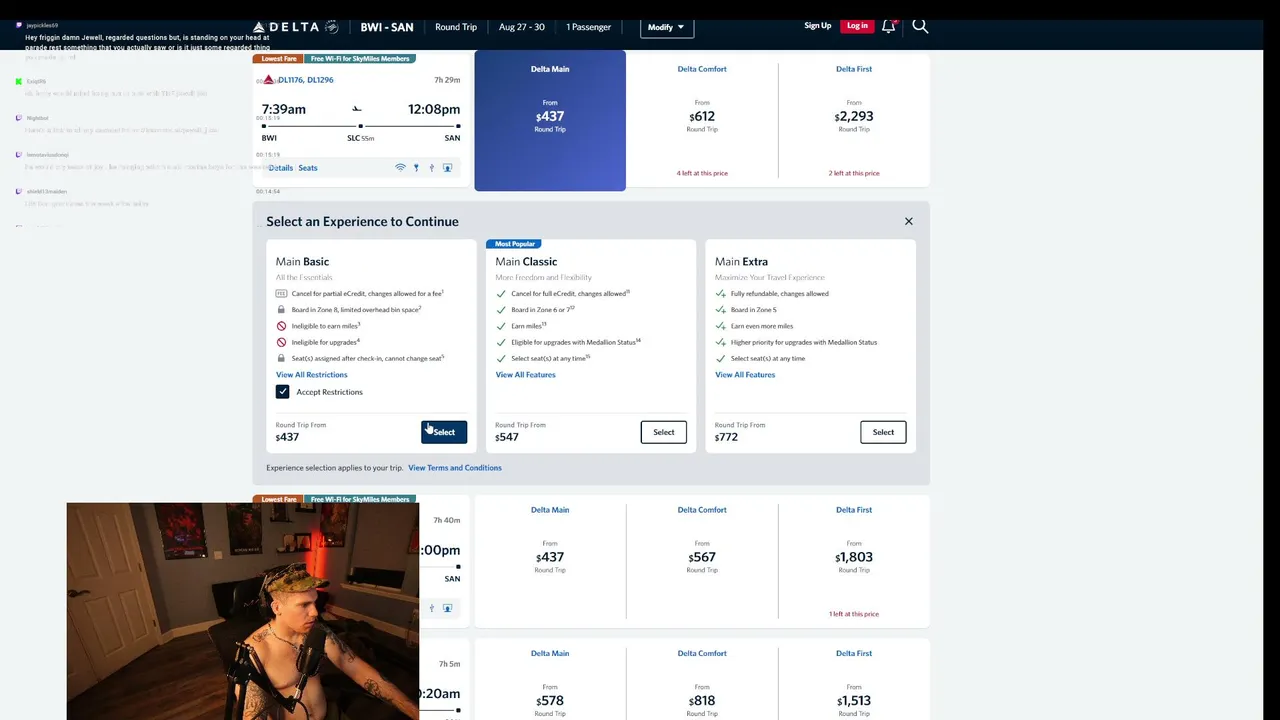The width and height of the screenshot is (1280, 720).
Task: Select the Delta First $2,293 fare
Action: 854,120
